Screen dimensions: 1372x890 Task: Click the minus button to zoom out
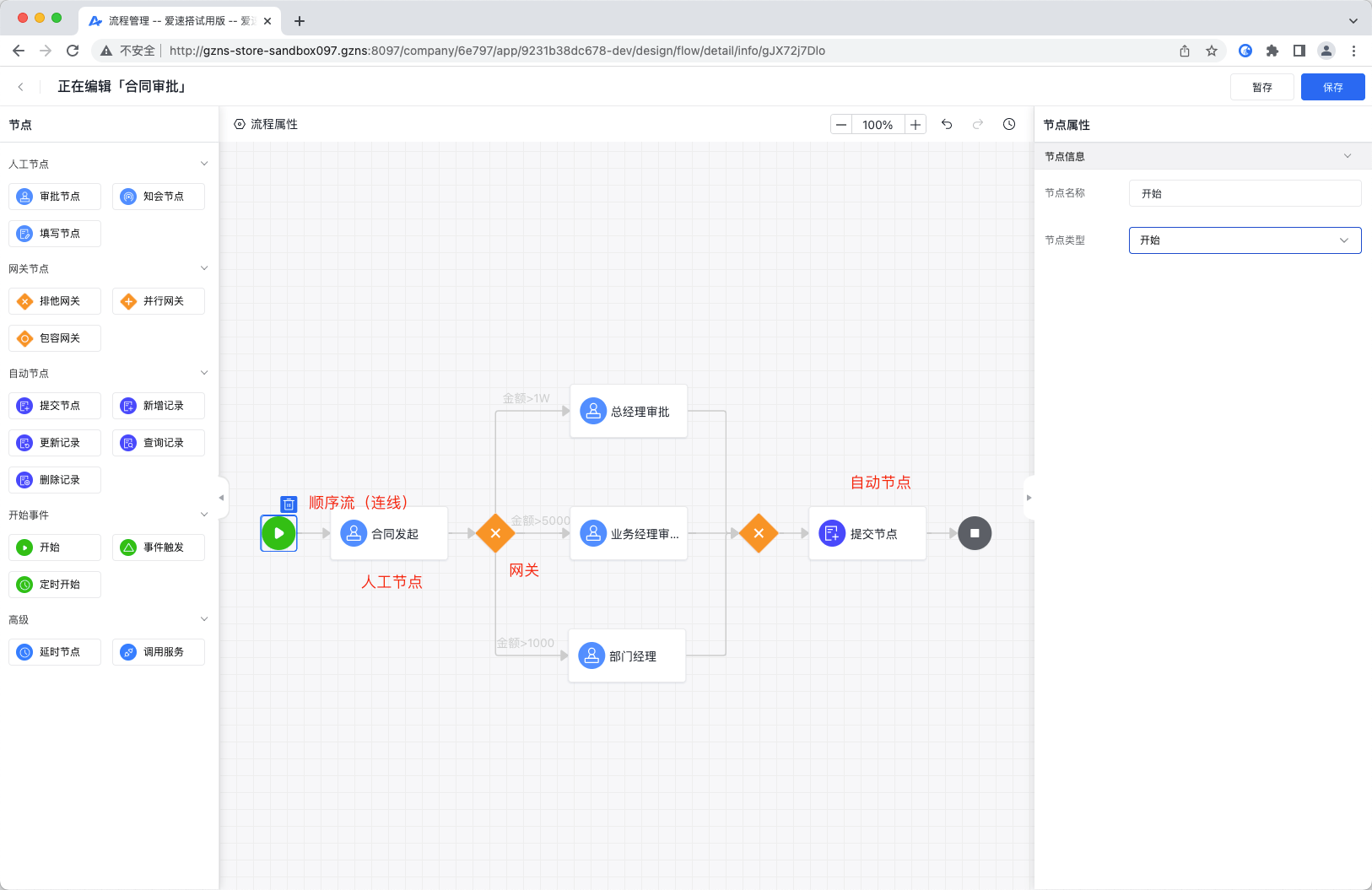click(840, 124)
